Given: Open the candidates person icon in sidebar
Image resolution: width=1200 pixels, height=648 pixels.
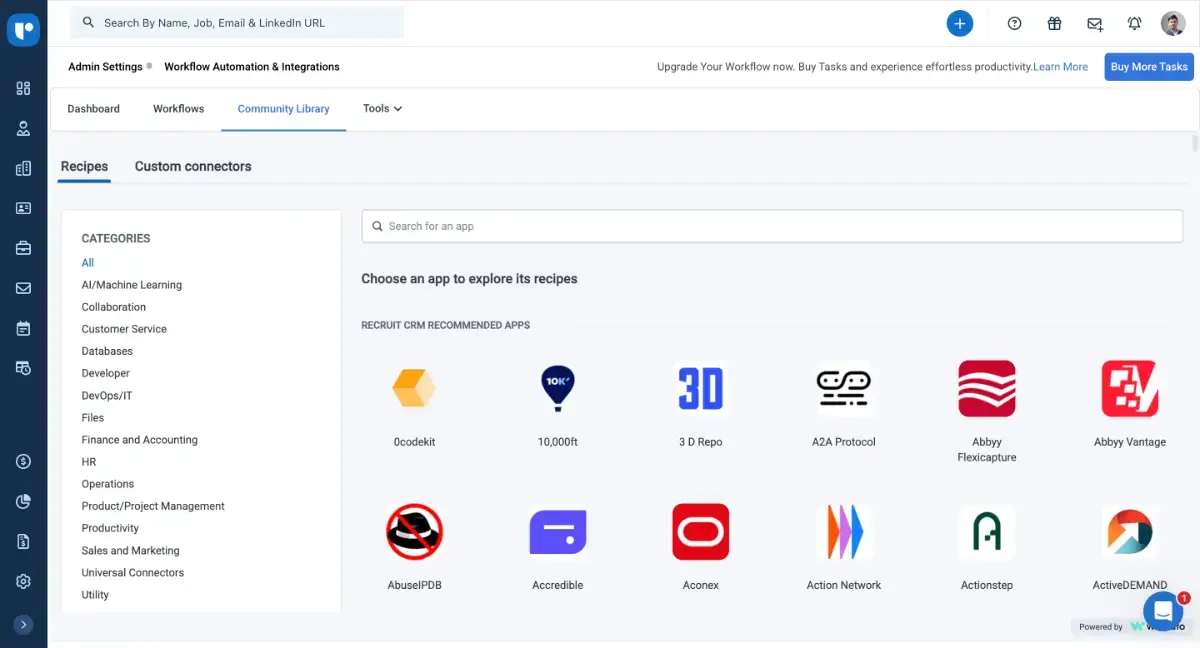Looking at the screenshot, I should point(23,128).
